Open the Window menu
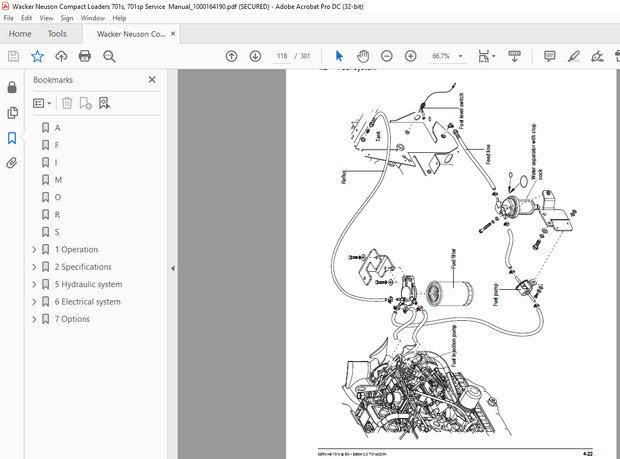The width and height of the screenshot is (620, 459). tap(93, 18)
